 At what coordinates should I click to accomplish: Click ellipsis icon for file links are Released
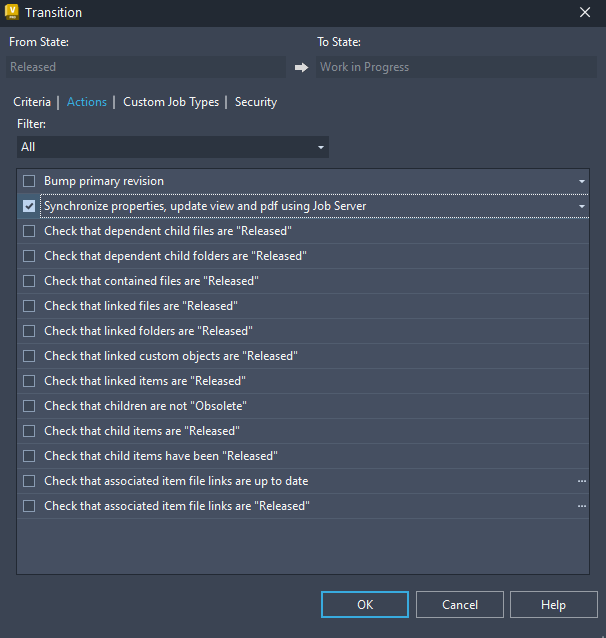click(x=581, y=506)
